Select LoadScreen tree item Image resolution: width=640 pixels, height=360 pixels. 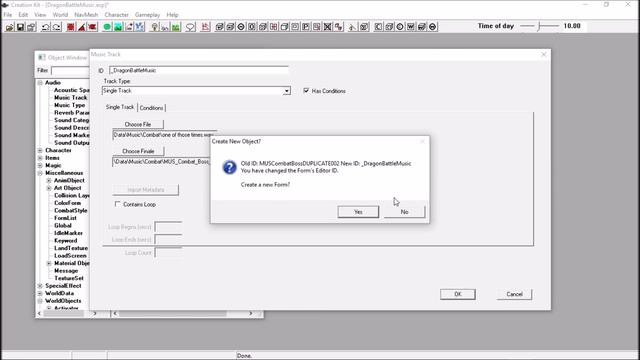pyautogui.click(x=70, y=256)
